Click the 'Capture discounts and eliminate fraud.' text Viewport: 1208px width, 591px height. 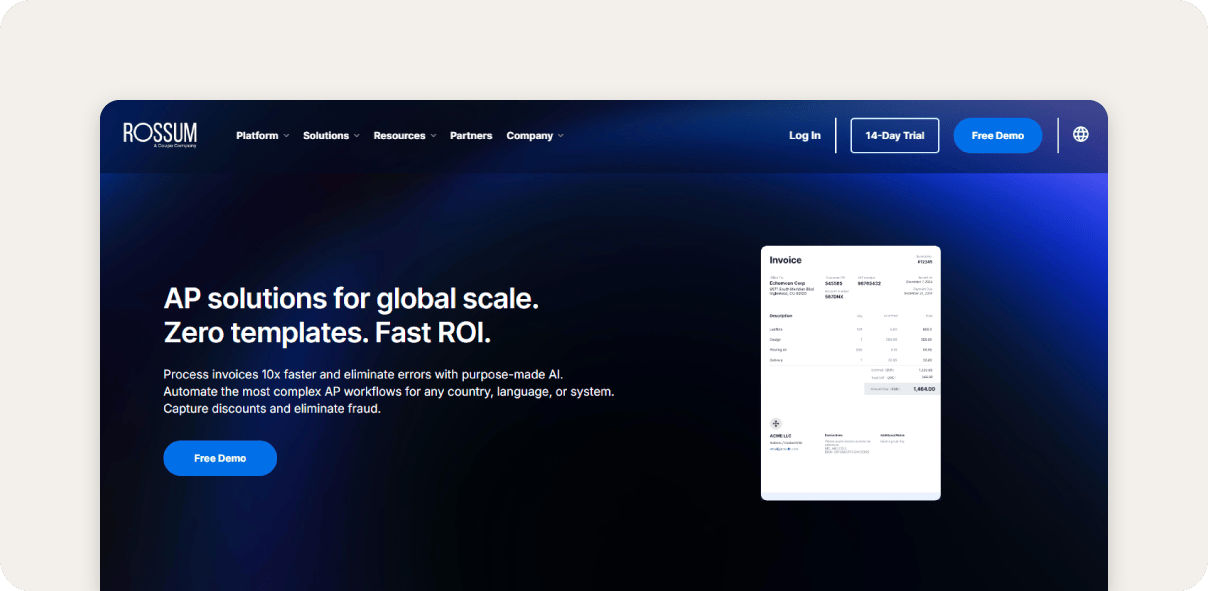point(272,408)
